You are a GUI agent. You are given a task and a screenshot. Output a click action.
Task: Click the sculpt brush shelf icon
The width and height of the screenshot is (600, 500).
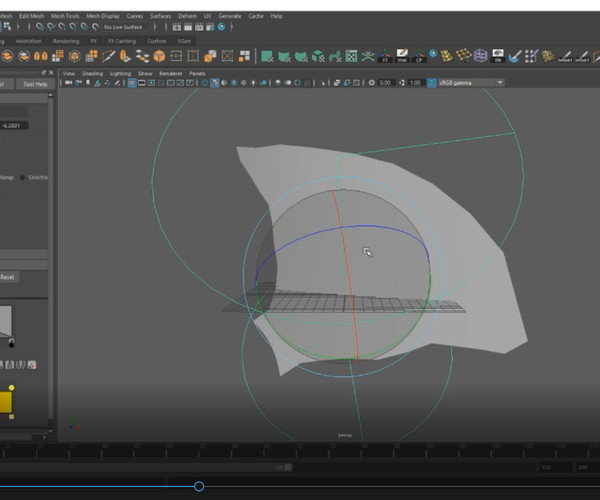[x=514, y=56]
